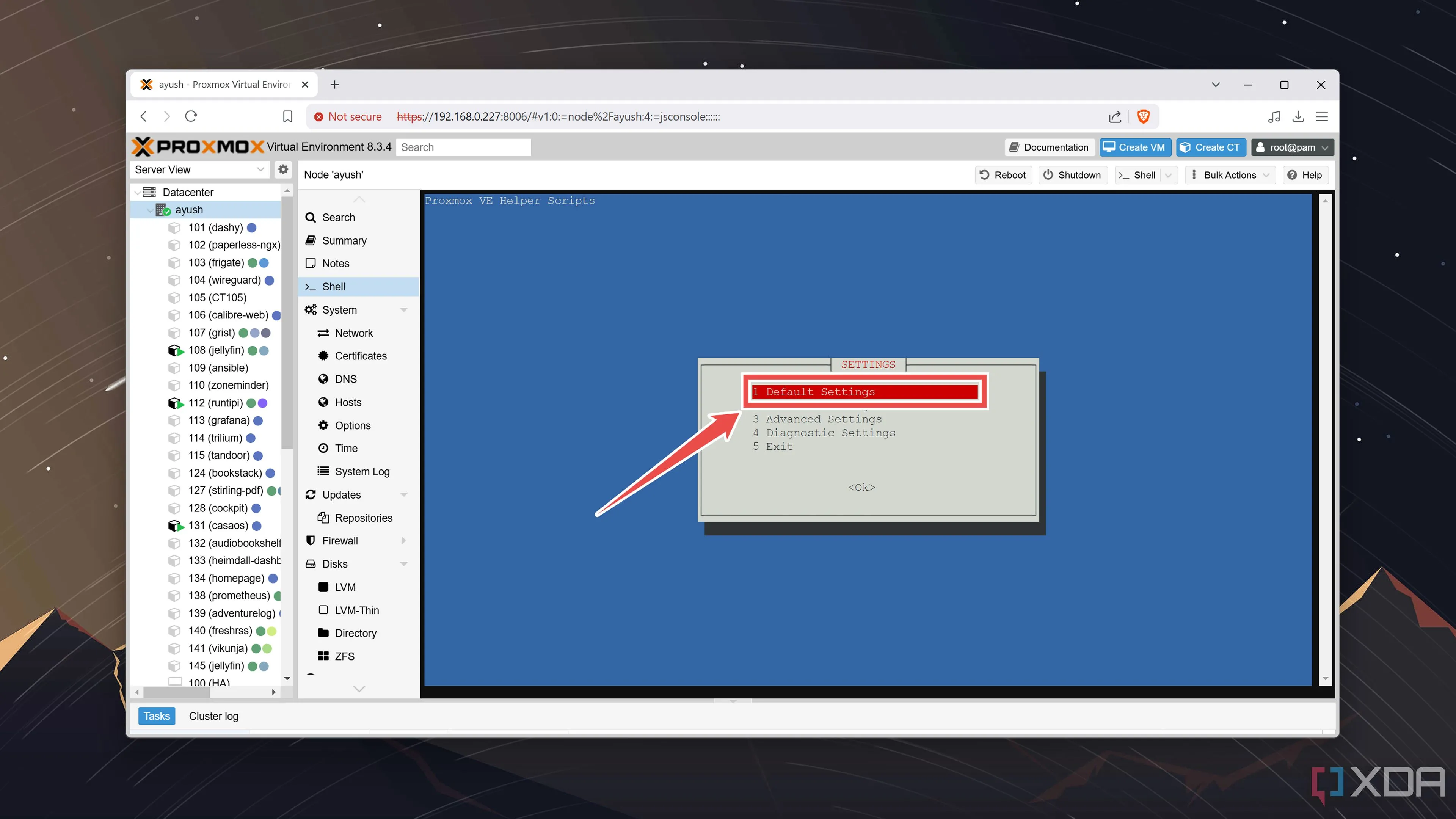Open the browser hamburger menu icon
Screen dimensions: 1456x819
(x=1322, y=116)
